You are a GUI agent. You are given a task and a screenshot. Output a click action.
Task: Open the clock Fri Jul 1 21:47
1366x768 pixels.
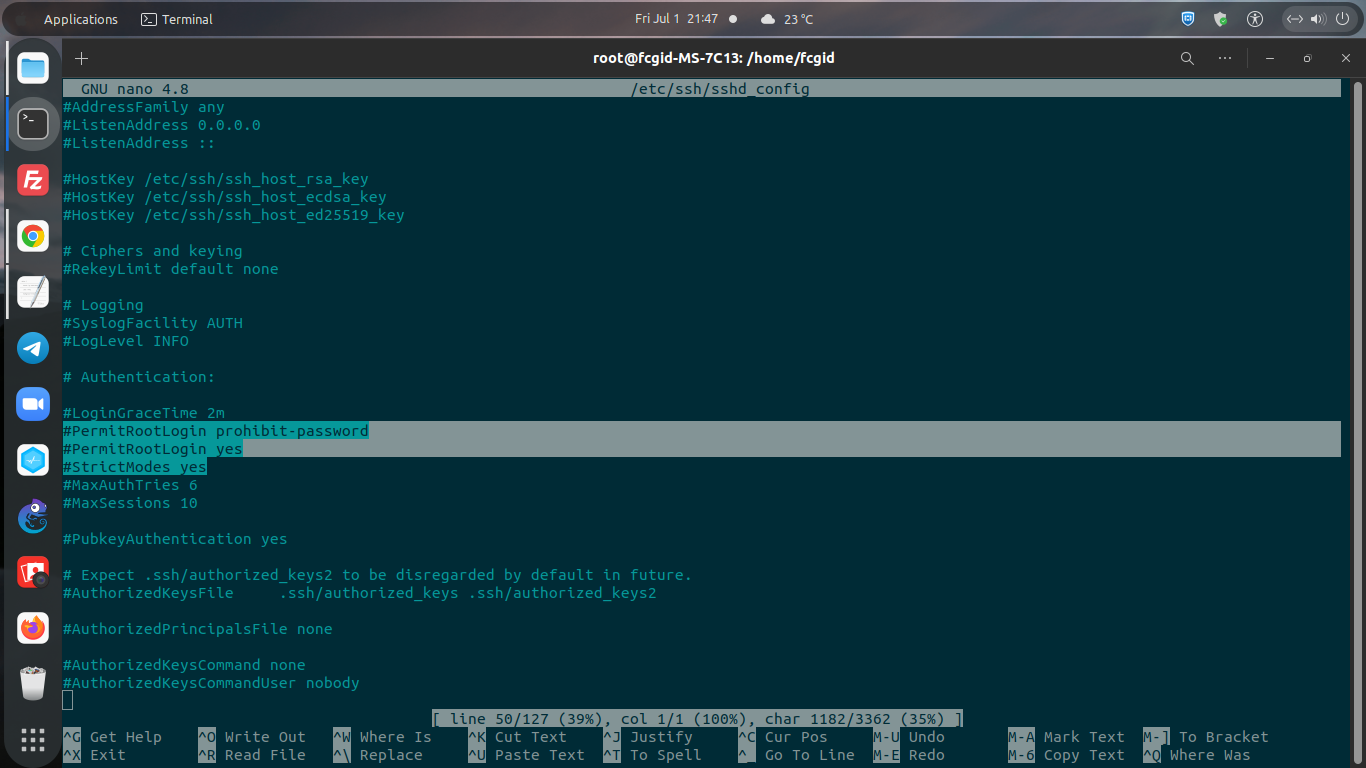point(676,19)
